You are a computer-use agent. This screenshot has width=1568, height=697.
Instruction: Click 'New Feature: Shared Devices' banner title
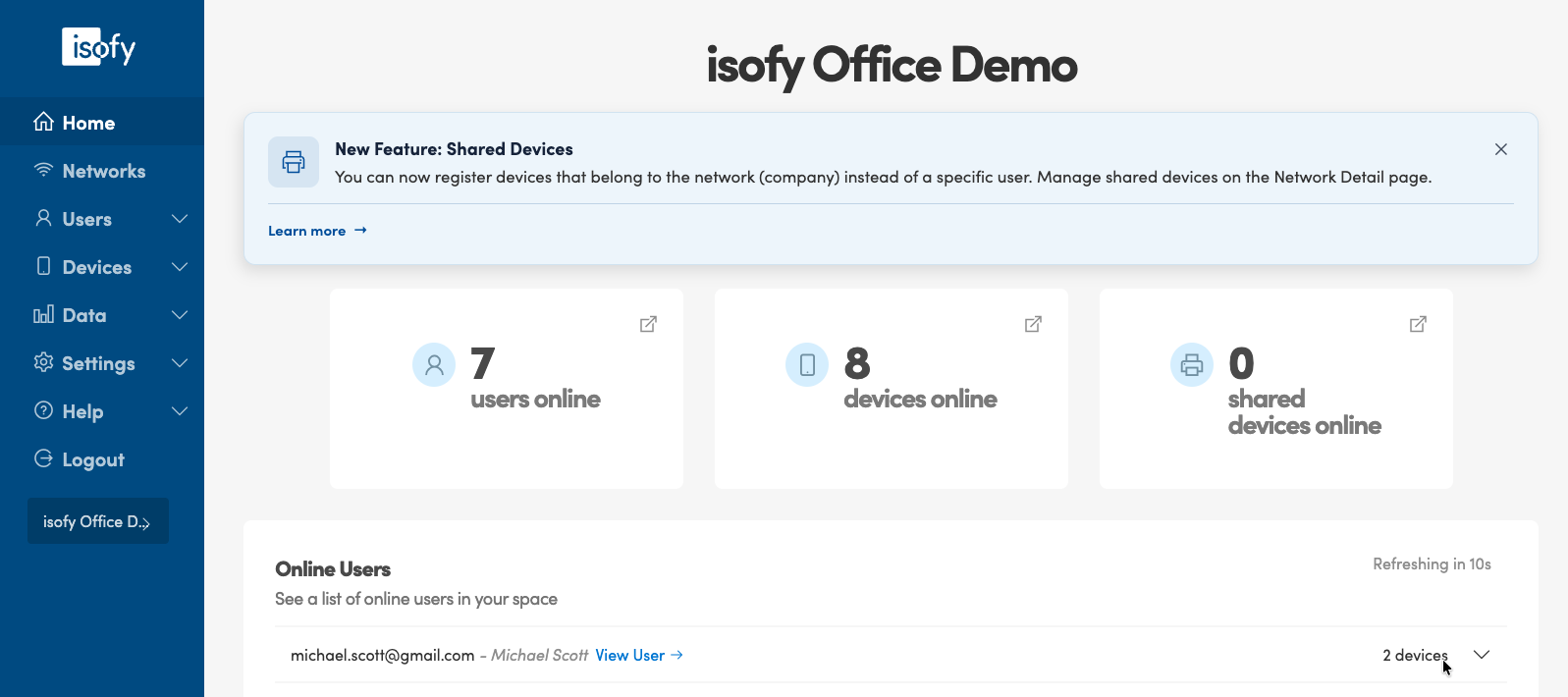coord(454,149)
